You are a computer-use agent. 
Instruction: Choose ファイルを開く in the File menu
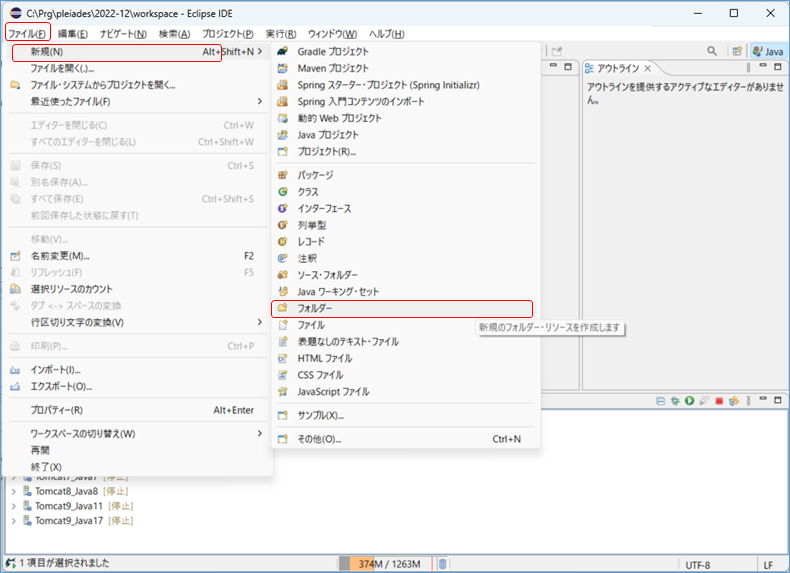point(138,69)
